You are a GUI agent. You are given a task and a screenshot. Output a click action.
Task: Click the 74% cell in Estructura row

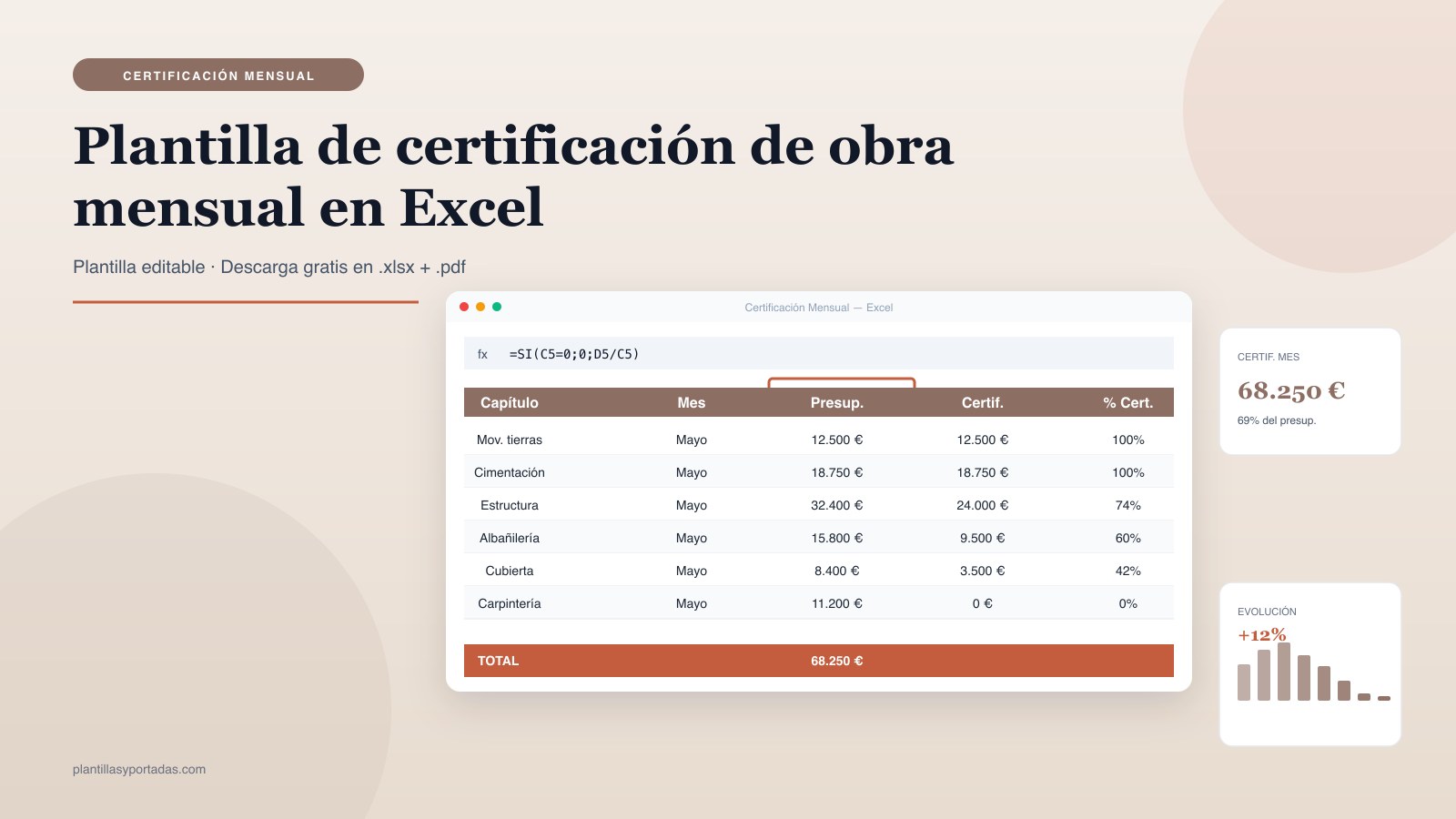[1128, 505]
